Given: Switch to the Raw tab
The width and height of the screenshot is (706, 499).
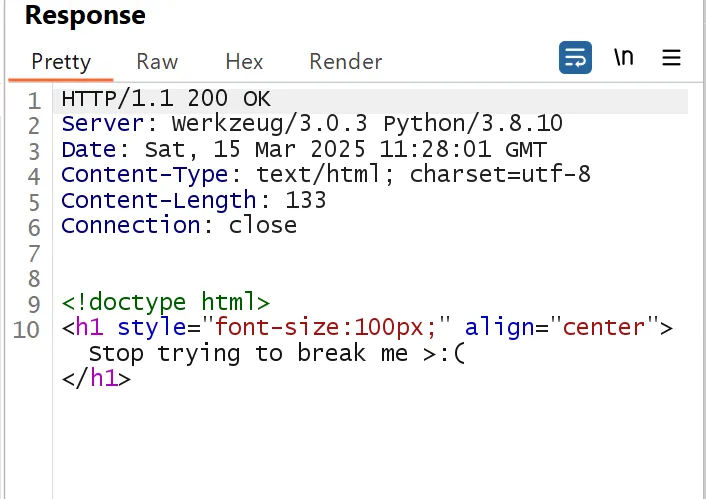Looking at the screenshot, I should [157, 61].
